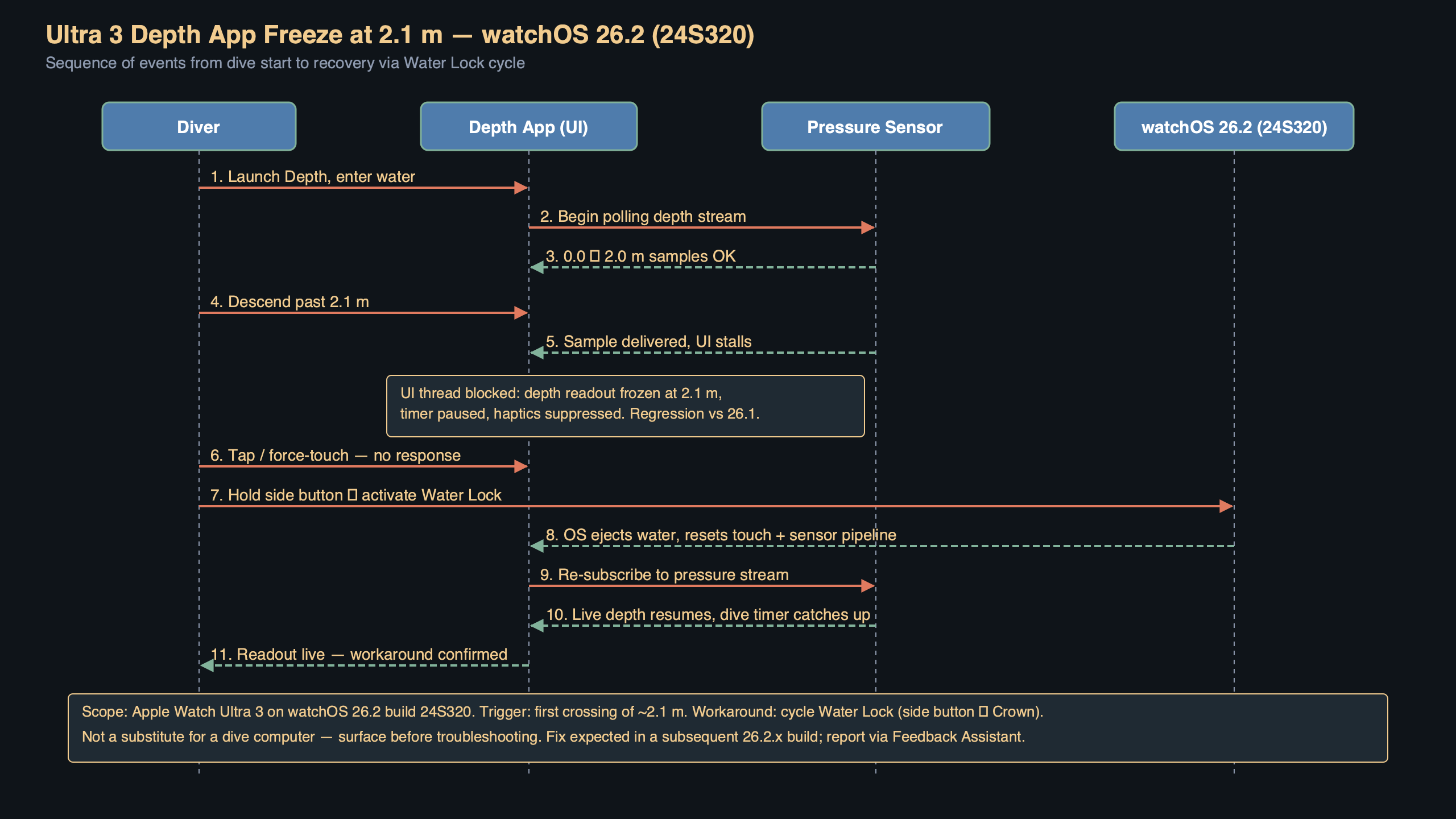Select the Depth App (UI) participant box
Viewport: 1456px width, 819px height.
tap(528, 126)
